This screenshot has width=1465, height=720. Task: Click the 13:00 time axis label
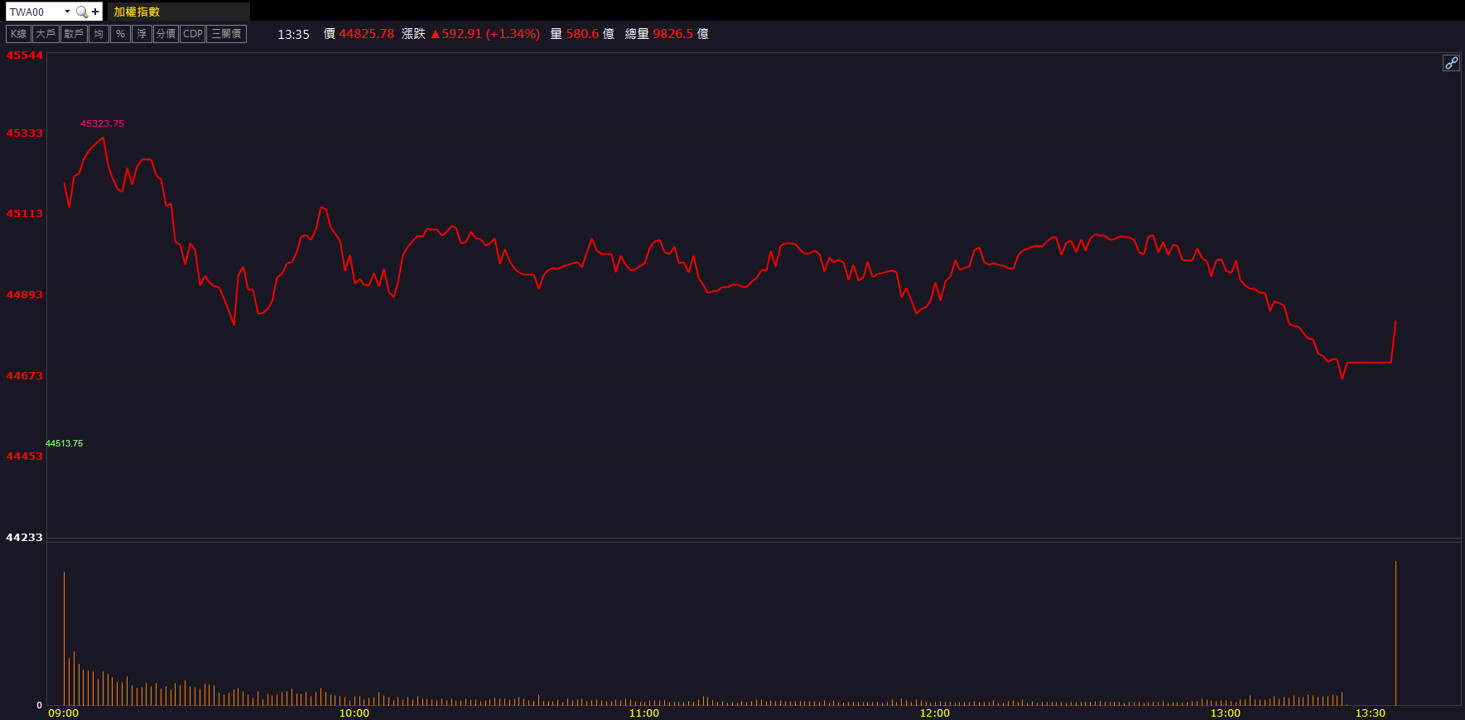[x=1225, y=713]
